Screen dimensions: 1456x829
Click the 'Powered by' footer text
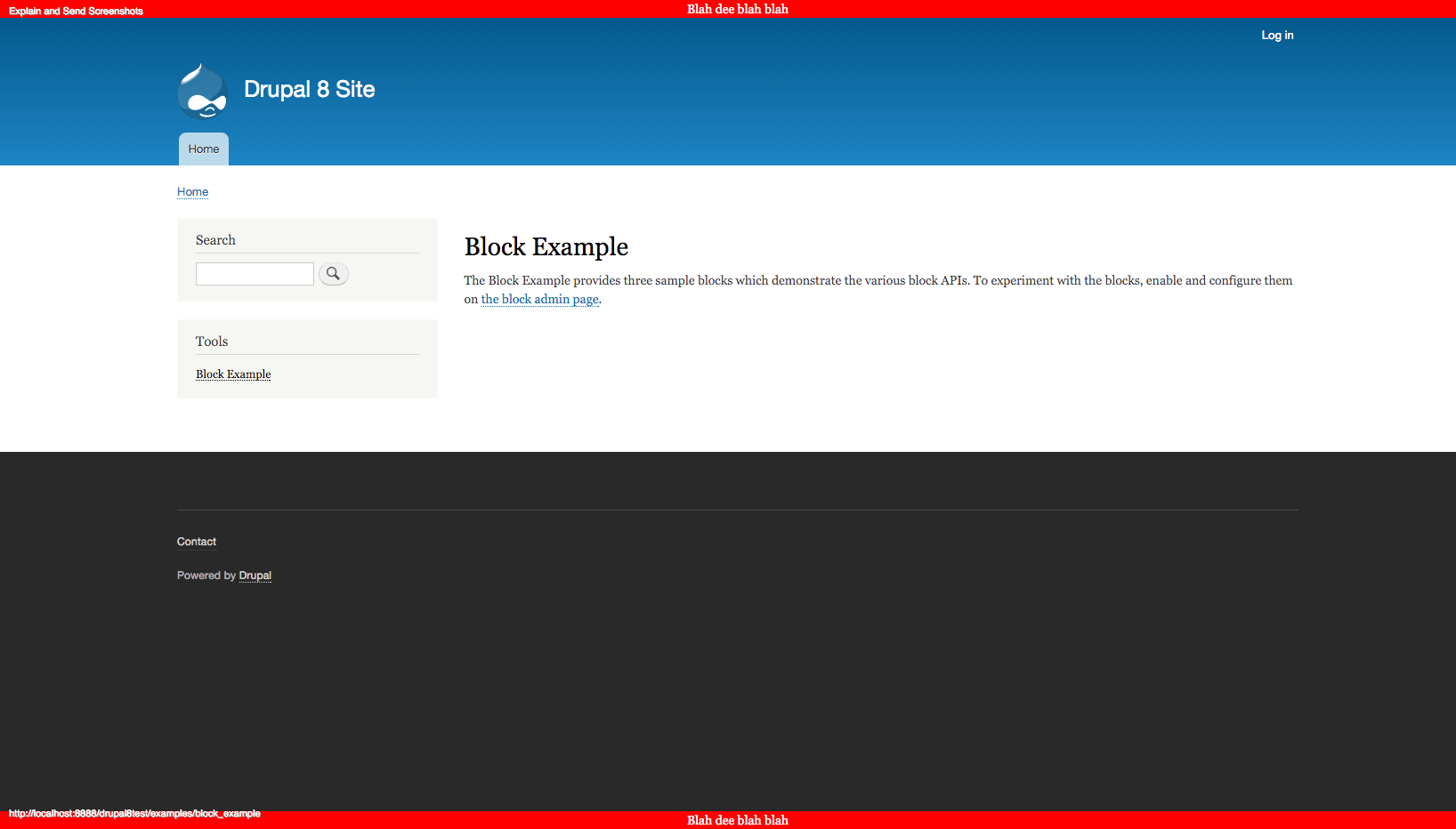click(x=206, y=575)
